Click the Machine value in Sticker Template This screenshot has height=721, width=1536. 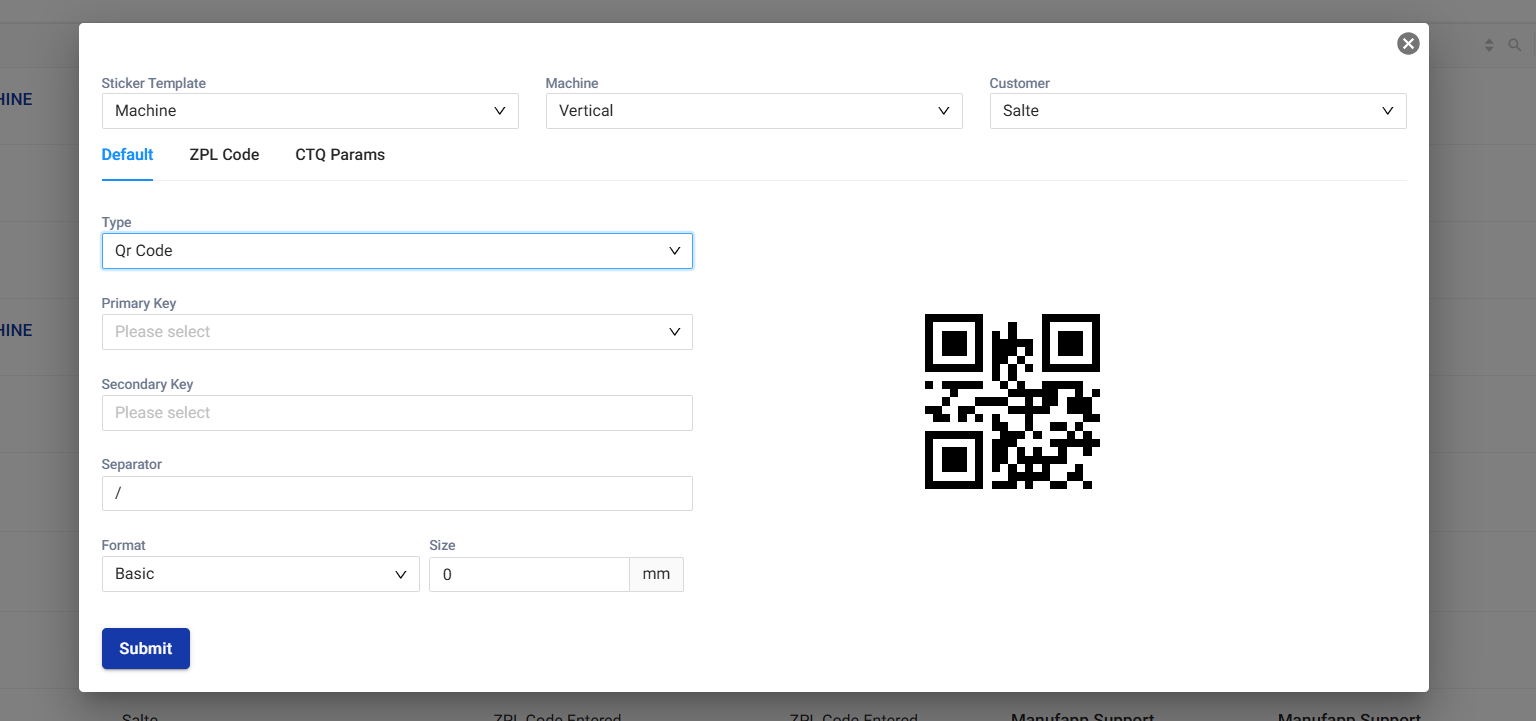[146, 111]
